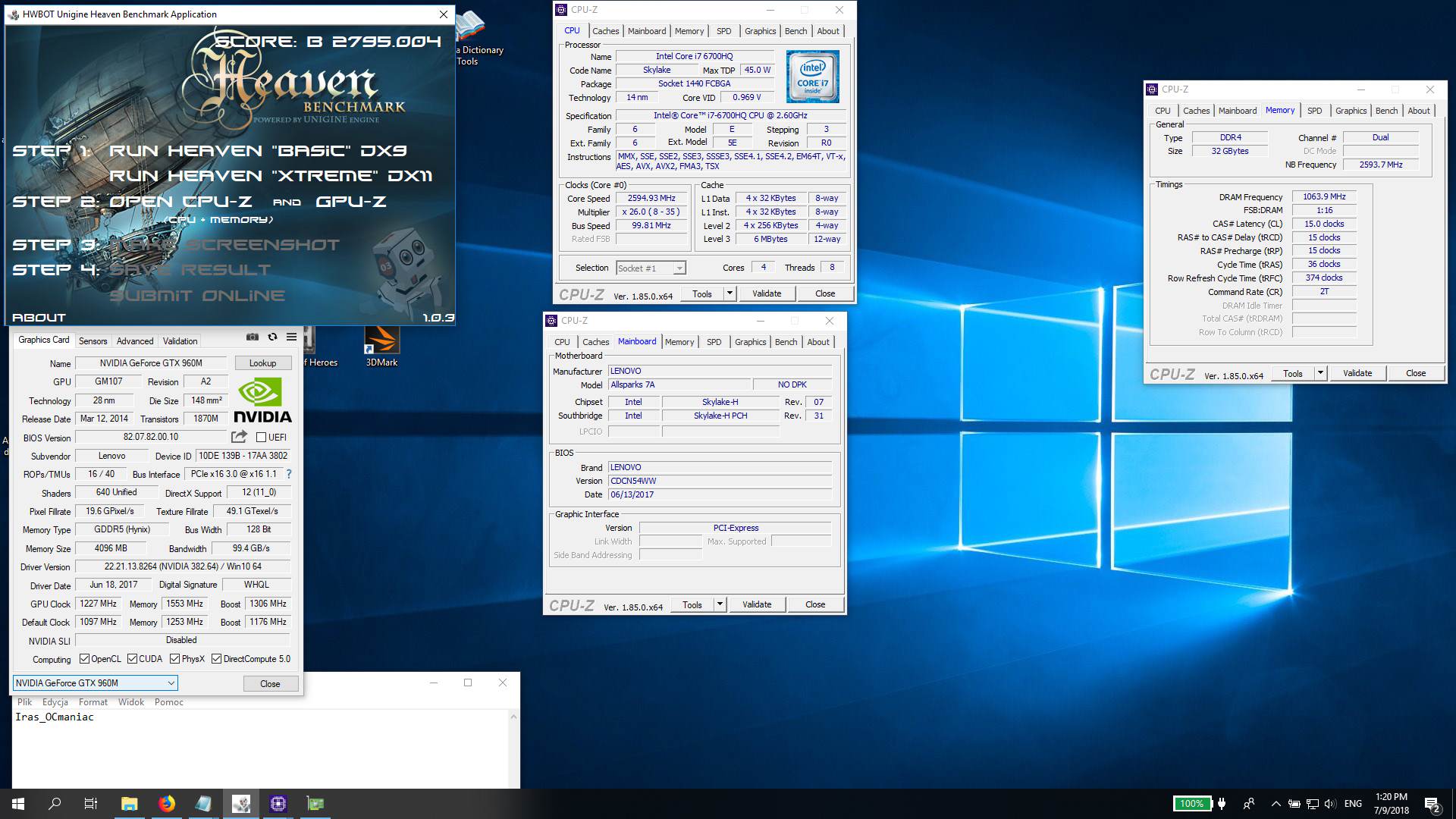The height and width of the screenshot is (819, 1456).
Task: Click the ENG input language indicator
Action: [x=1353, y=804]
